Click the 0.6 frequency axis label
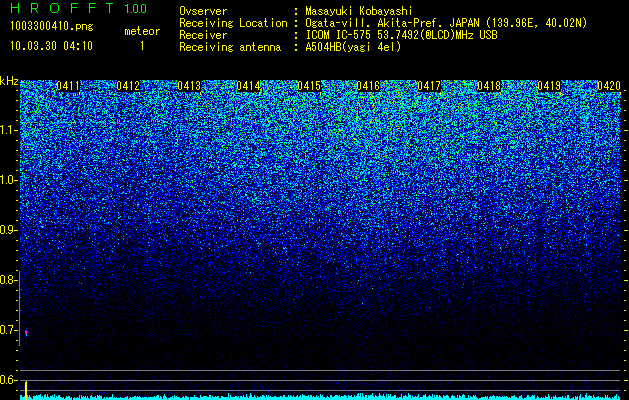The width and height of the screenshot is (629, 400). click(x=8, y=380)
